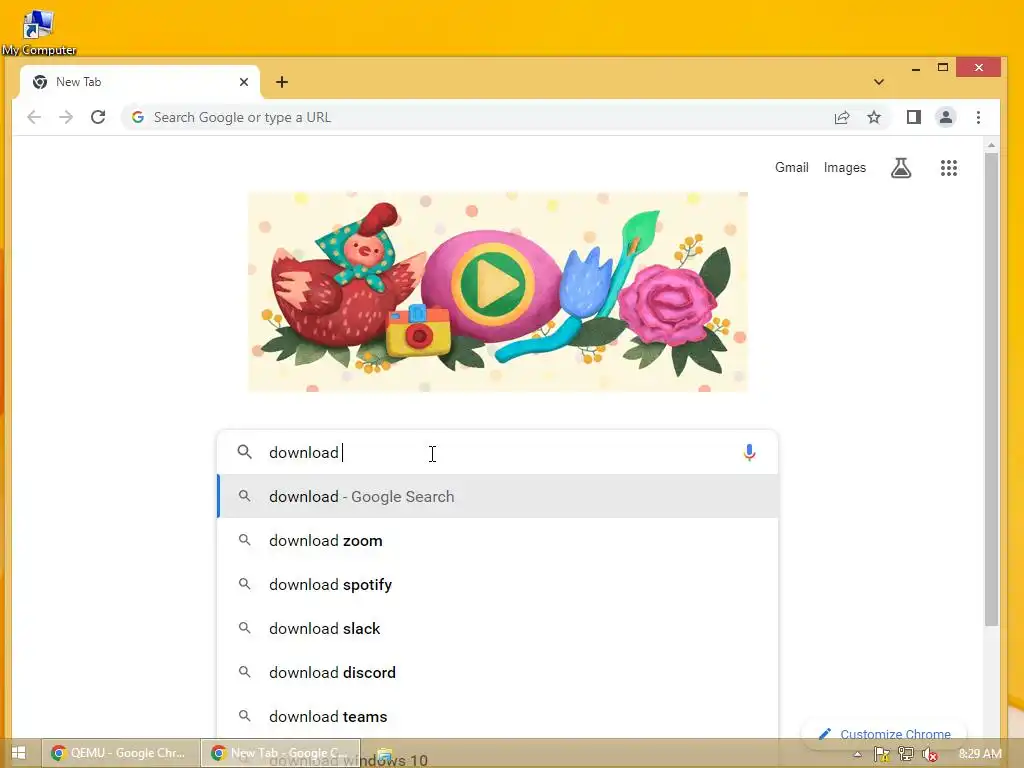The width and height of the screenshot is (1024, 768).
Task: Click the Google G icon in address bar
Action: pos(138,118)
